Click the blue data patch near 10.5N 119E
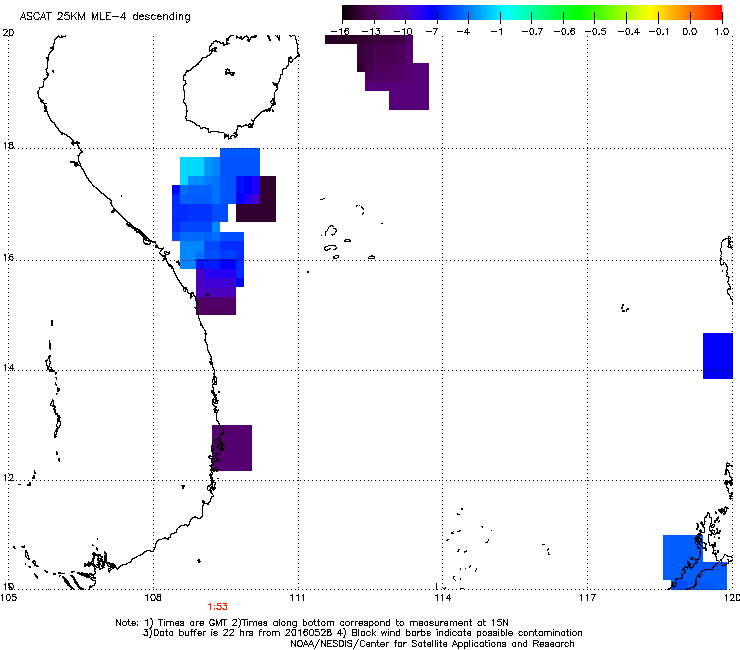Image resolution: width=740 pixels, height=650 pixels. [x=684, y=559]
